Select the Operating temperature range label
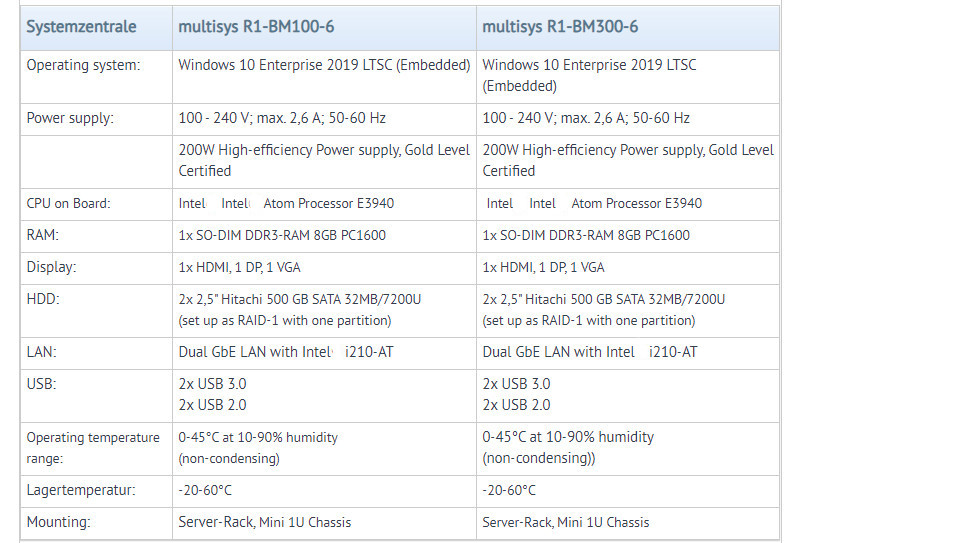 [x=93, y=448]
